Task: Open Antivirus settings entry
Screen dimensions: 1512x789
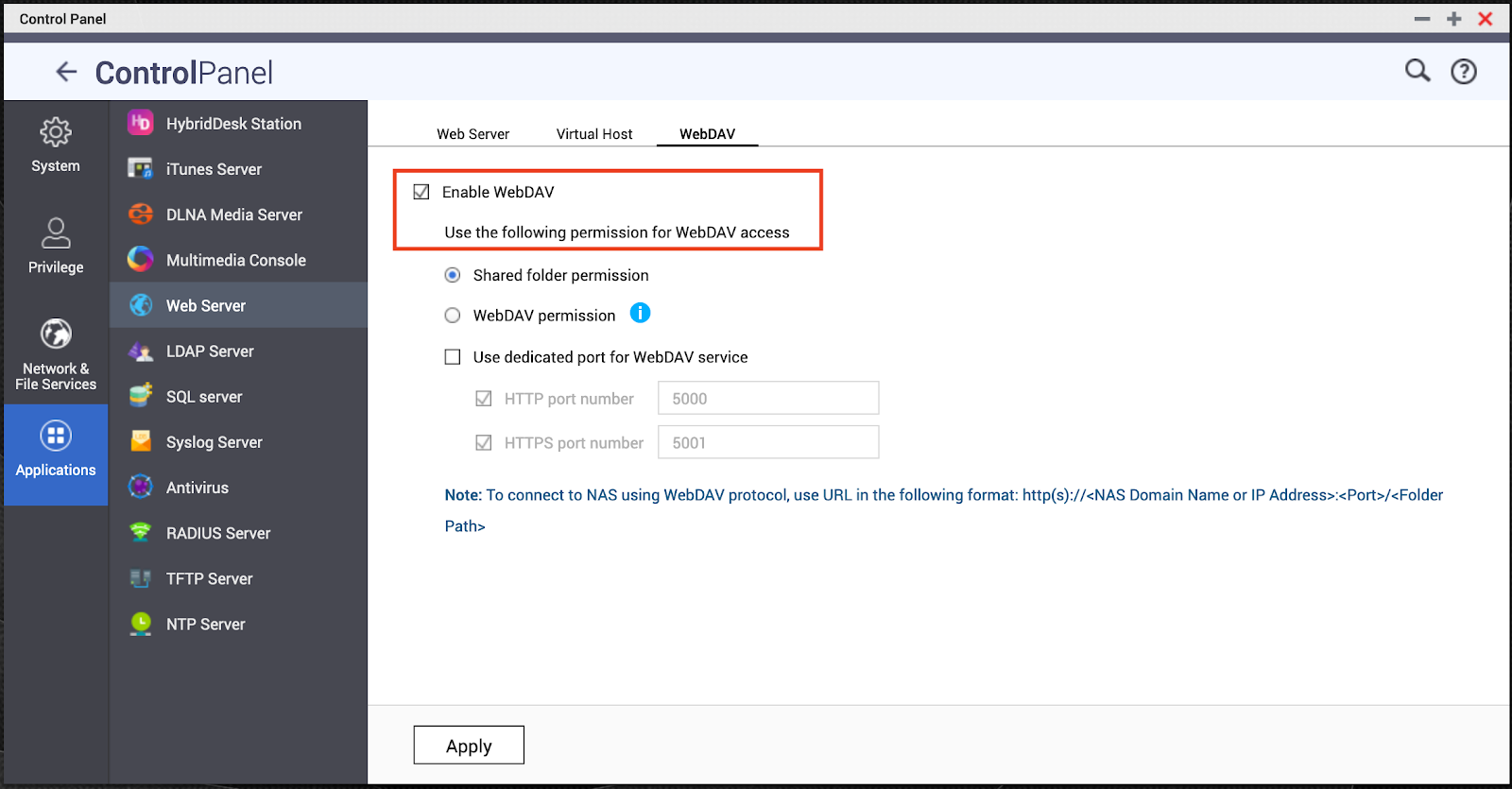Action: 238,487
